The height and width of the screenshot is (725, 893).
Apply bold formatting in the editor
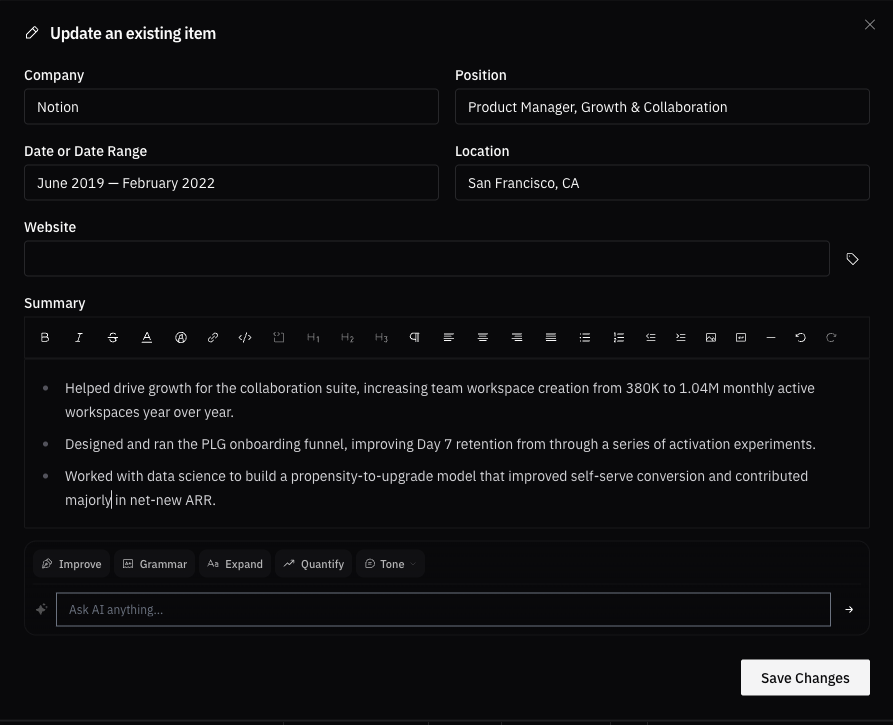(45, 337)
